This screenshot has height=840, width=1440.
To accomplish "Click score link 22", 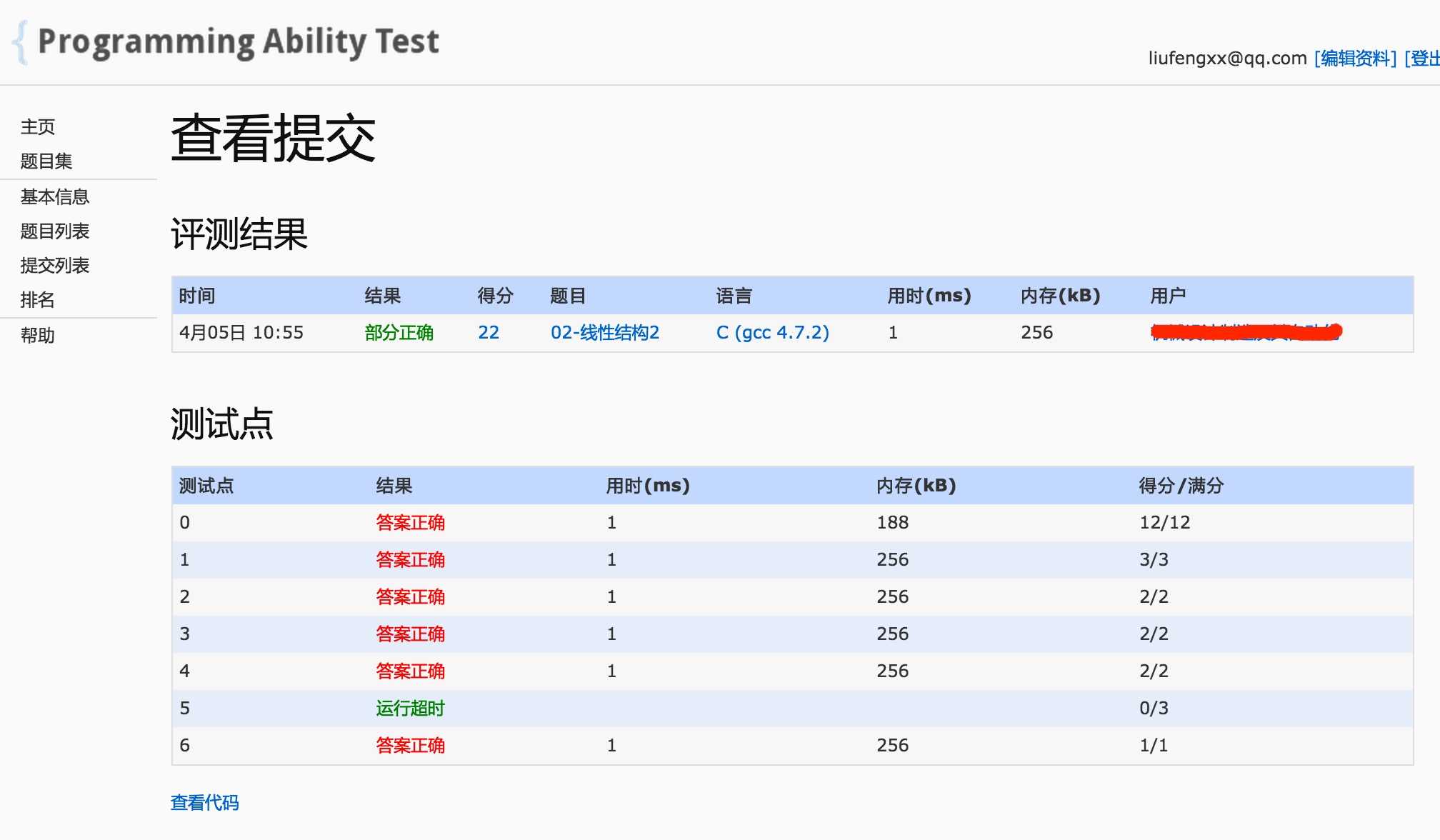I will 489,333.
